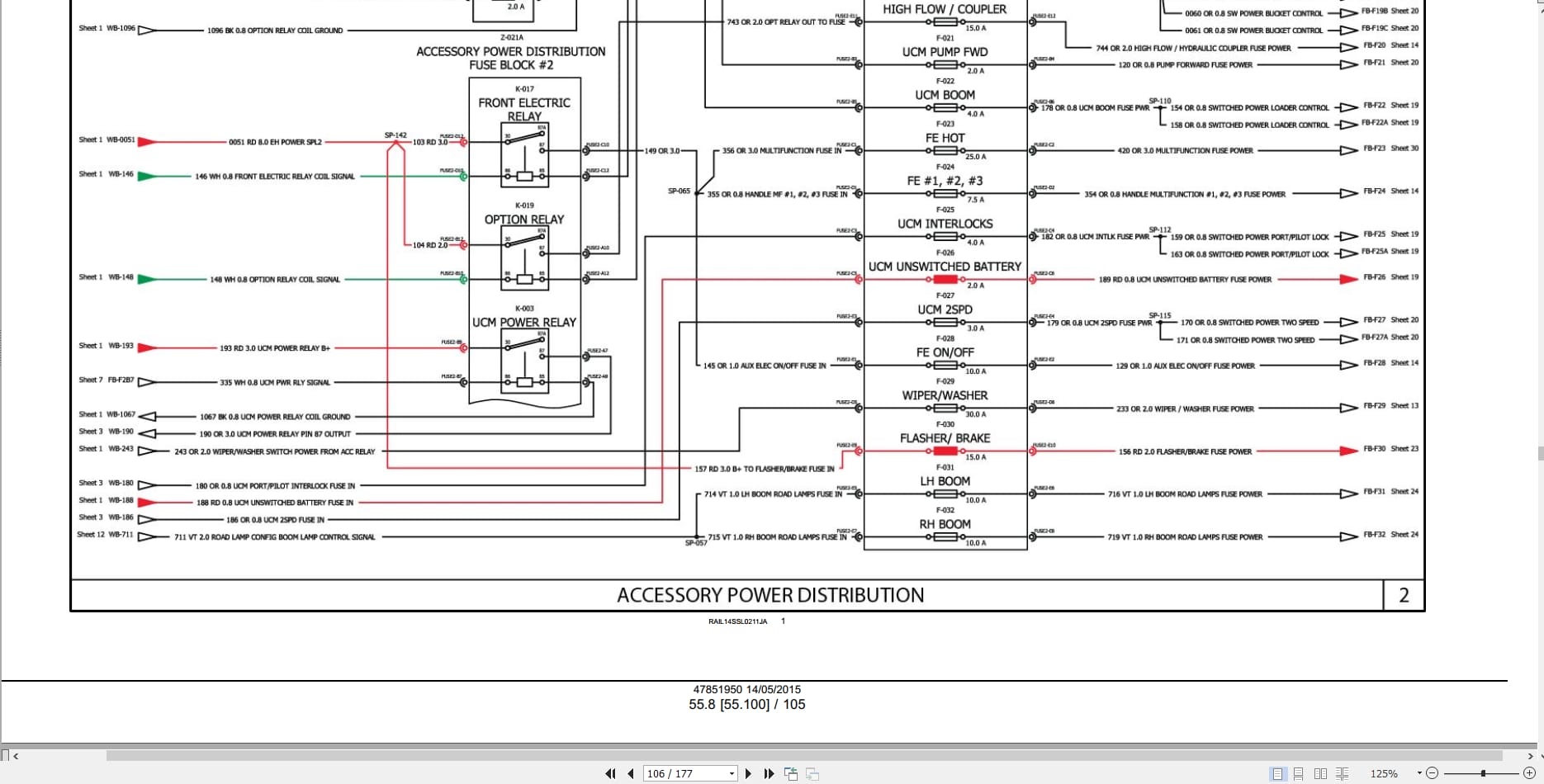1544x784 pixels.
Task: Click the FLASHER/ BRAKE fuse label
Action: pos(945,438)
